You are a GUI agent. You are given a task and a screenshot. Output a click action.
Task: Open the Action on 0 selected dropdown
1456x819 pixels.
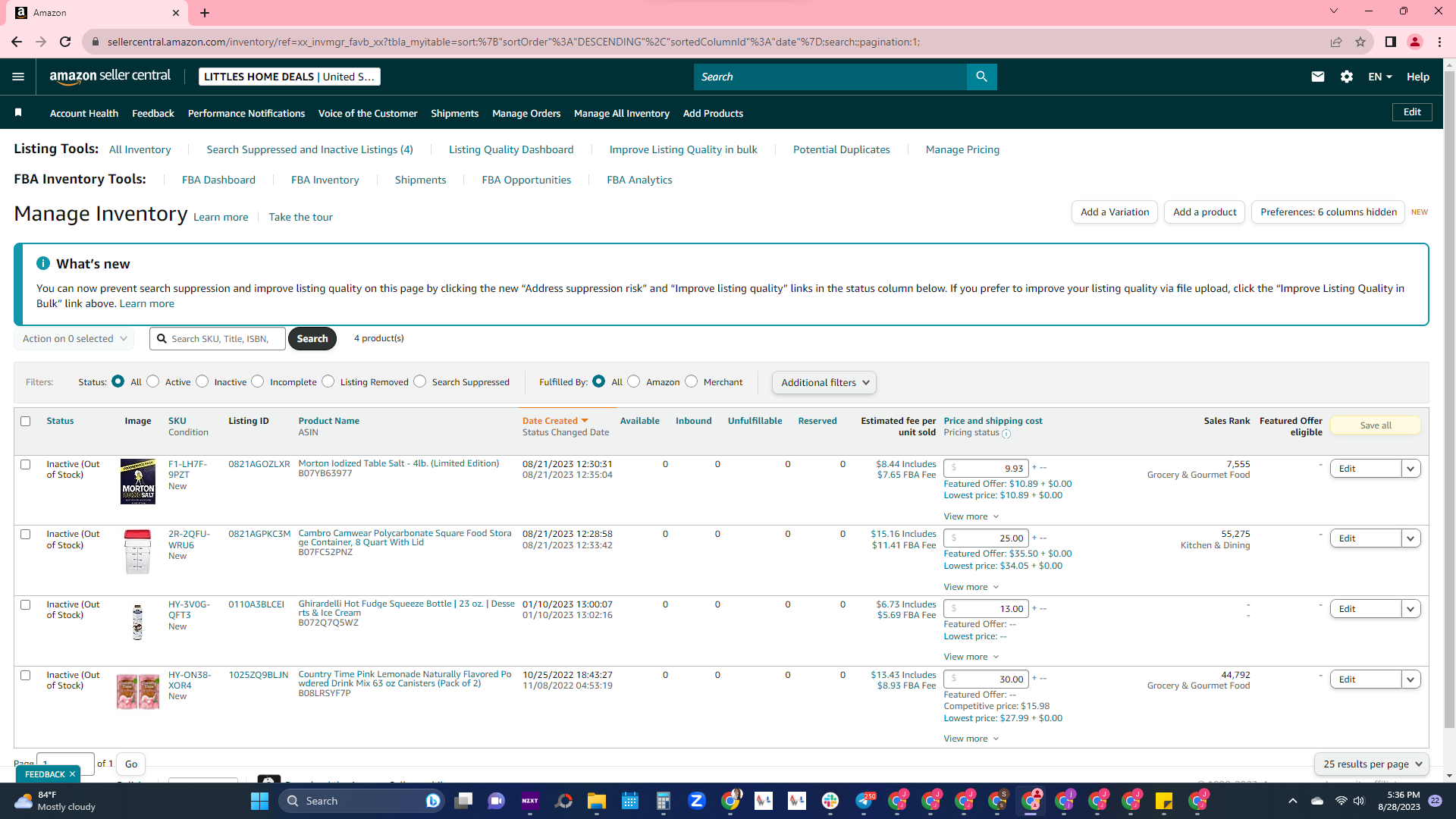[74, 339]
